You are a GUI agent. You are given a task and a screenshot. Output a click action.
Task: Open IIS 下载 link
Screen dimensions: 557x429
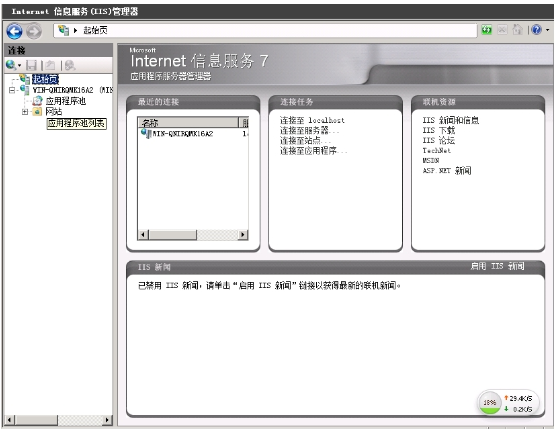pyautogui.click(x=439, y=130)
